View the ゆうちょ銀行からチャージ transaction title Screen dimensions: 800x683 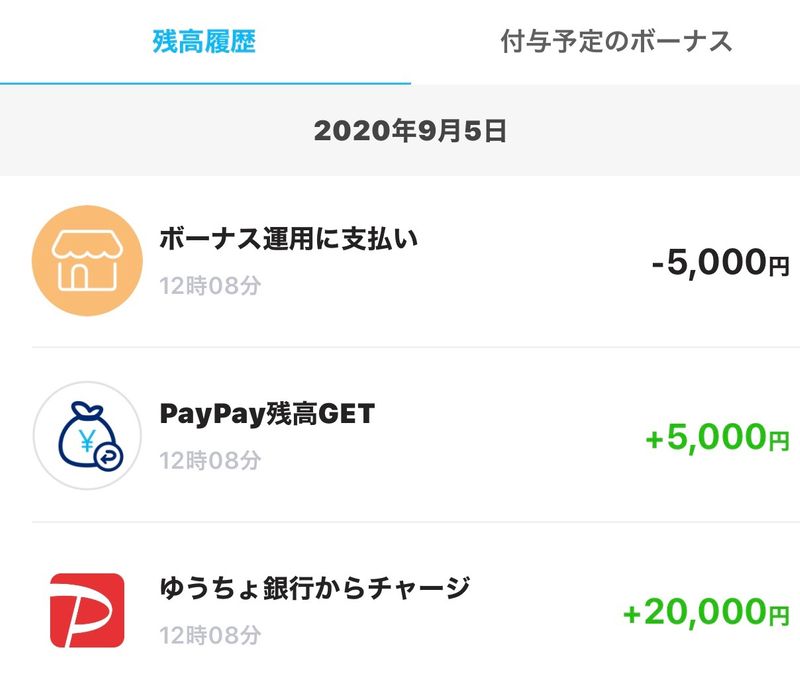pyautogui.click(x=315, y=588)
